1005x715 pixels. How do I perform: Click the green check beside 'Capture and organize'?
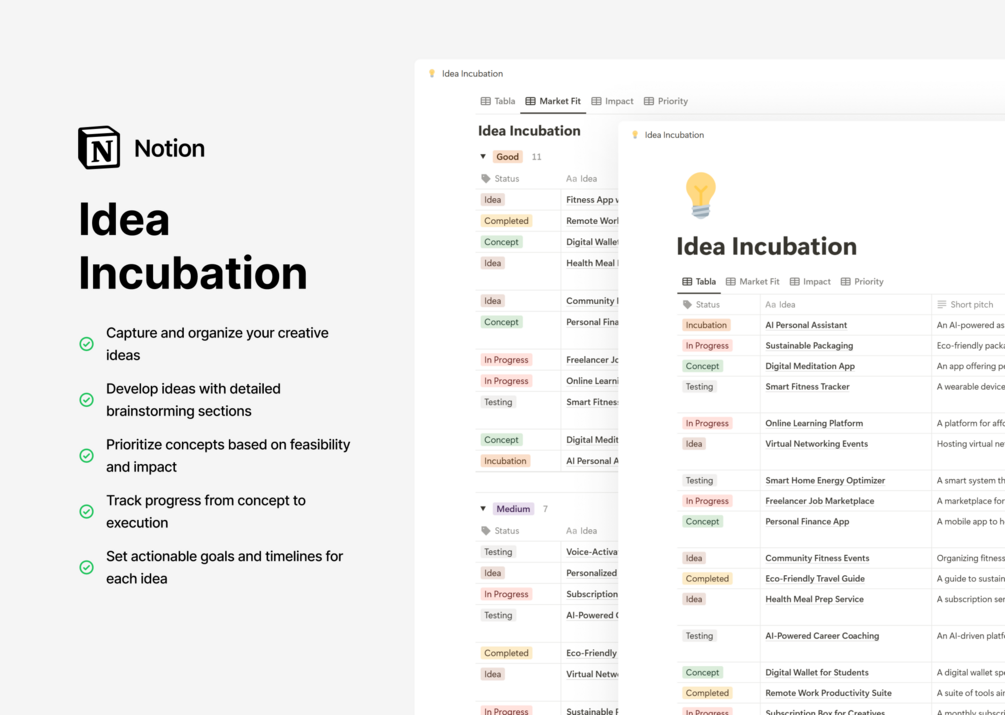click(x=87, y=344)
